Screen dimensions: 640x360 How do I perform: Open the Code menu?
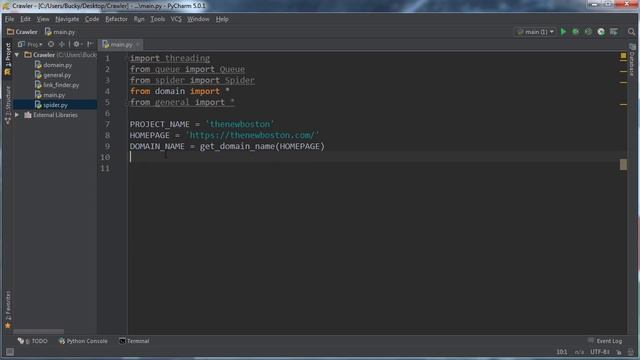click(92, 19)
